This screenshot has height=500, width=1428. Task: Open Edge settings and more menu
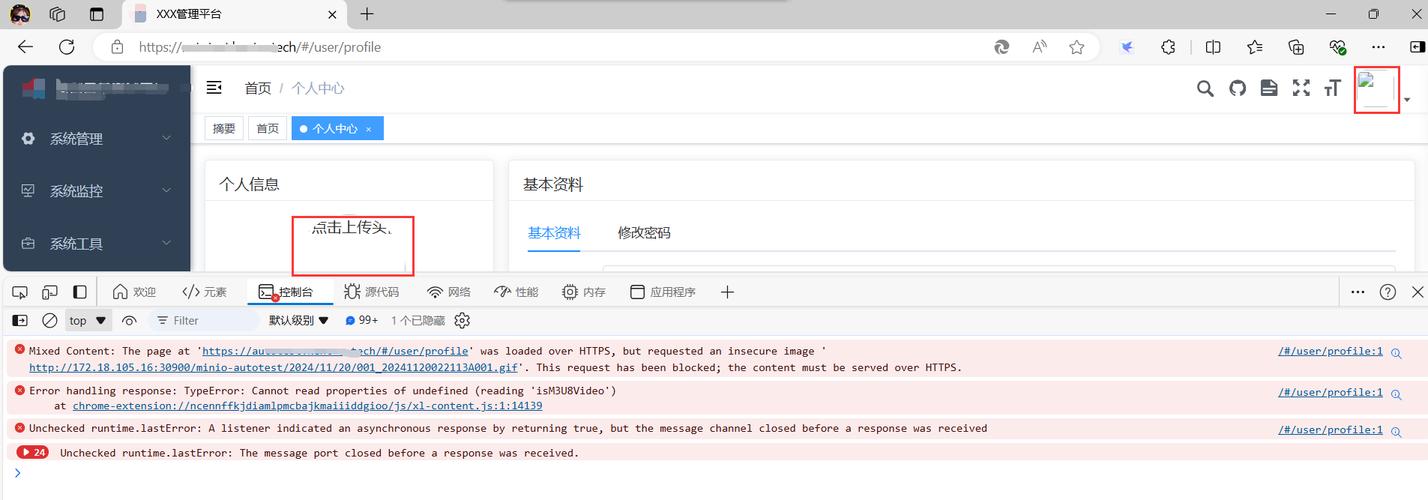point(1379,47)
